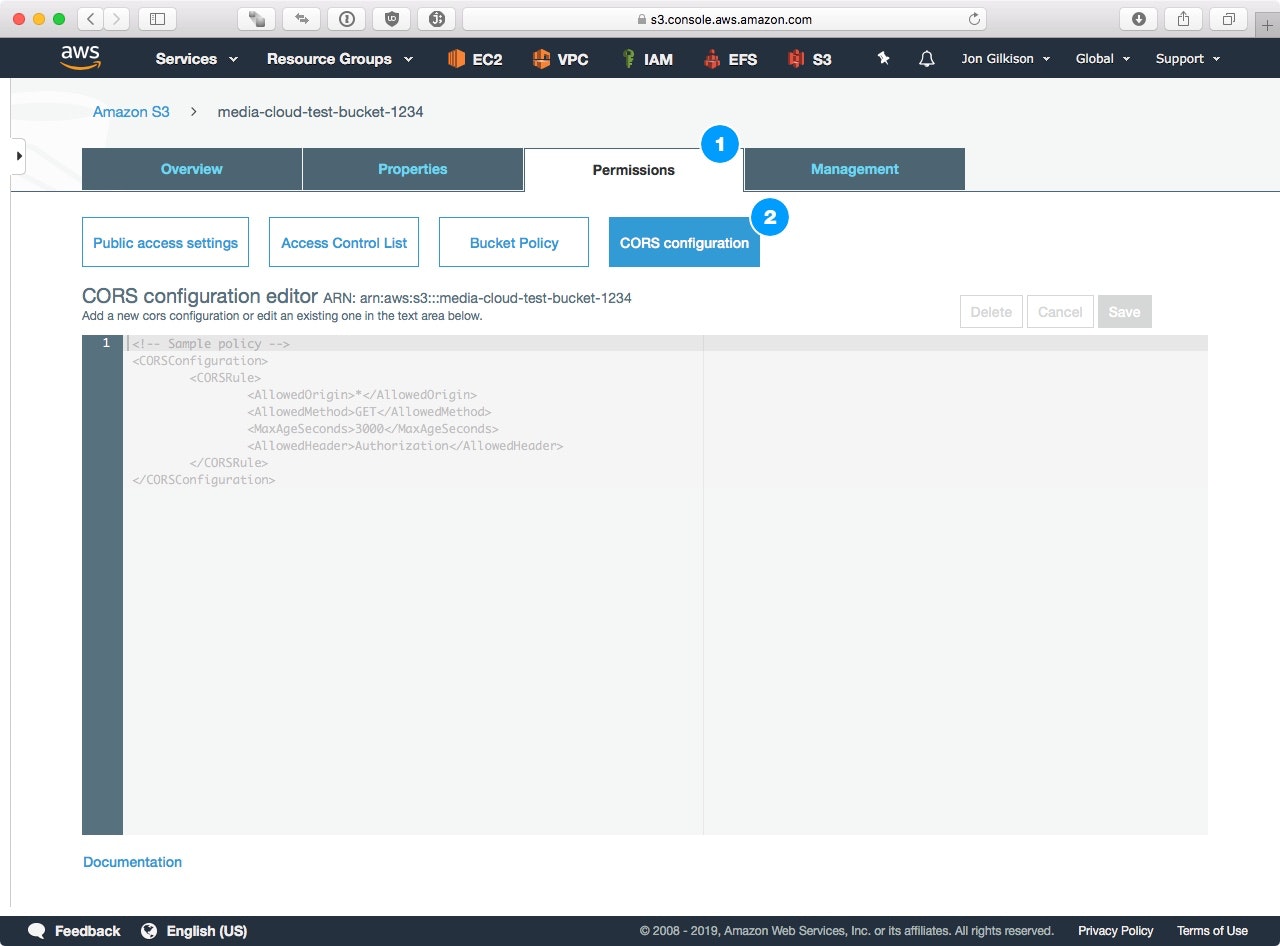Open Safari downloads button
The width and height of the screenshot is (1280, 946).
tap(1138, 19)
